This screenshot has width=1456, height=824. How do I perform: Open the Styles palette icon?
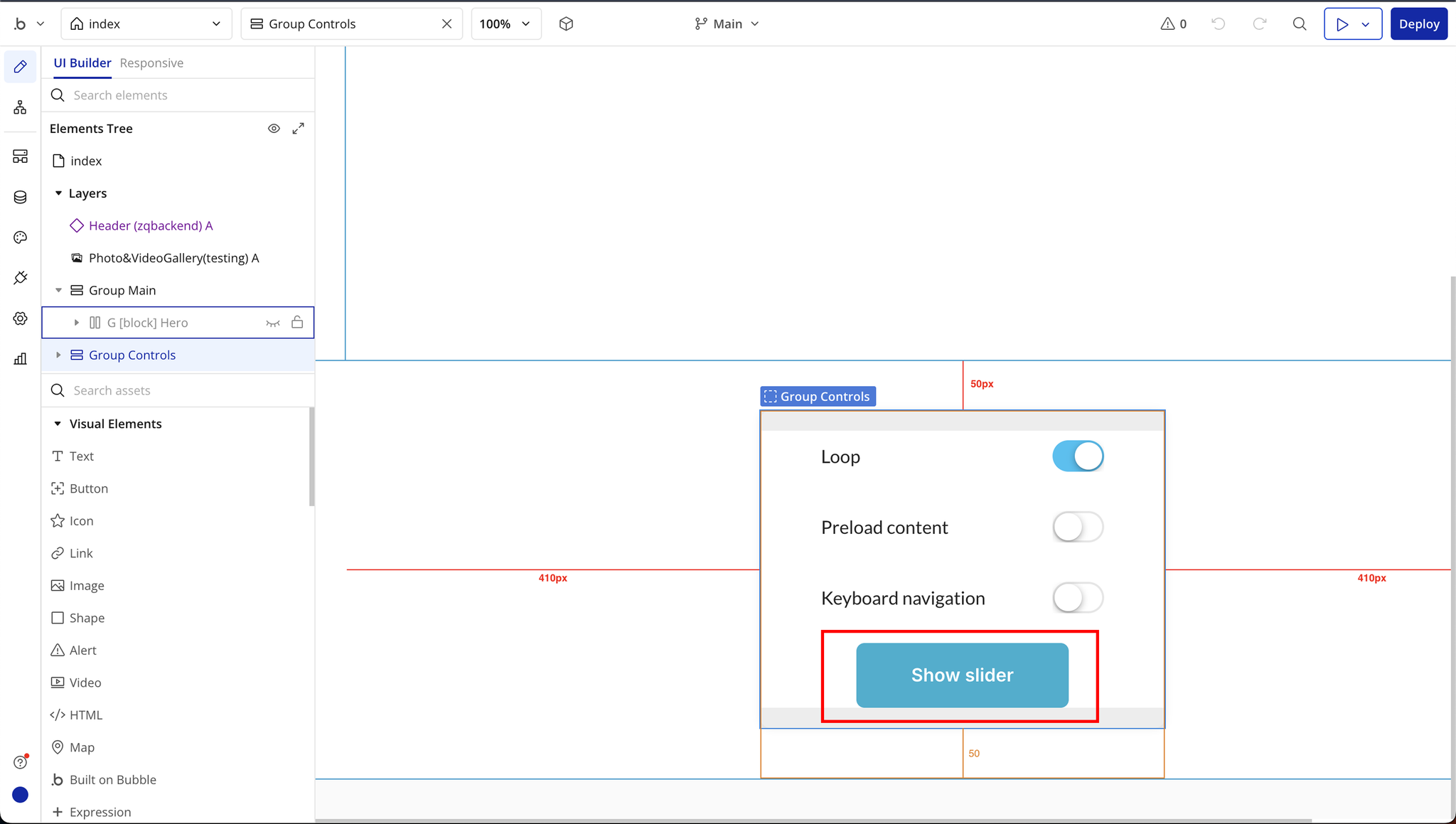[20, 237]
